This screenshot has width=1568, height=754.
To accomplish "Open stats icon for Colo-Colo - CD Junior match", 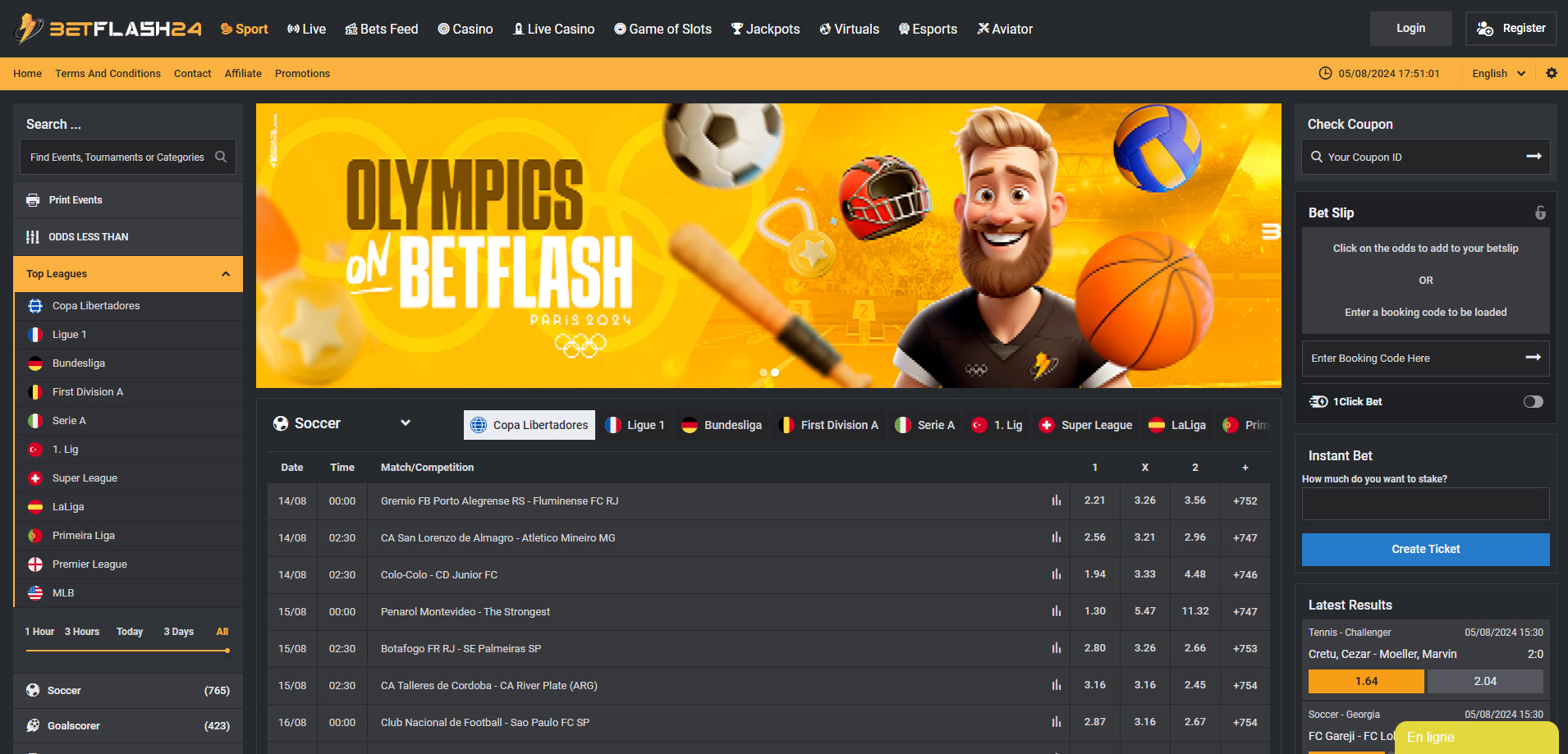I will click(x=1056, y=574).
